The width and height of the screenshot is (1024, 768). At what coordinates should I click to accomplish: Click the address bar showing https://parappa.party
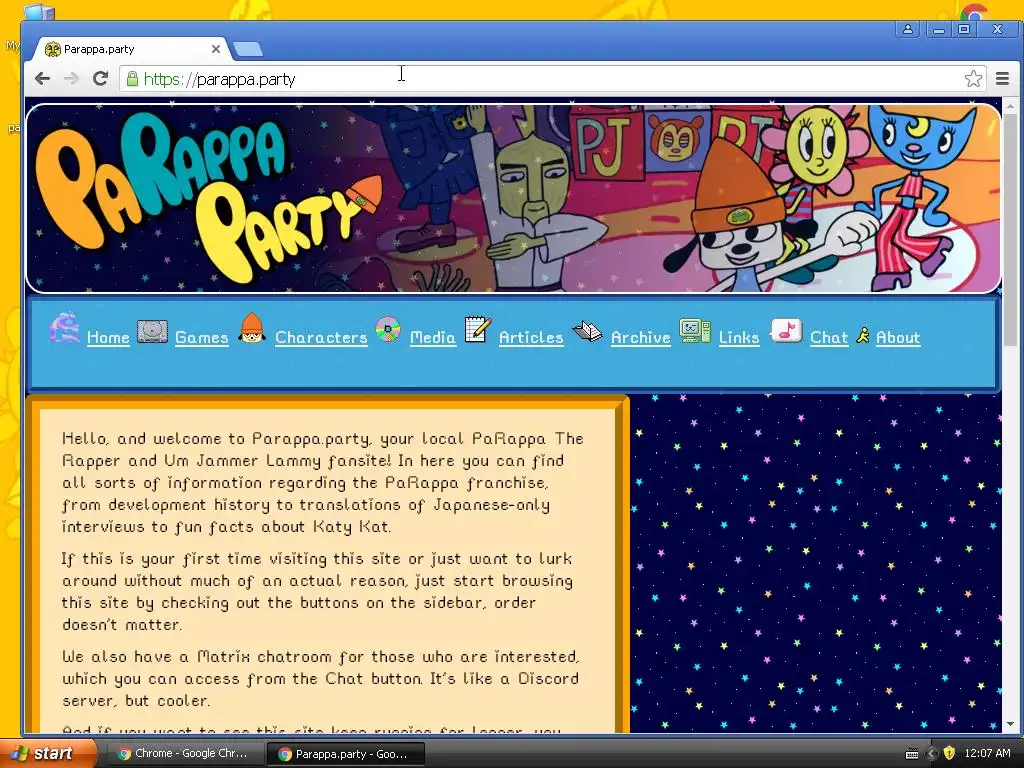pos(542,79)
